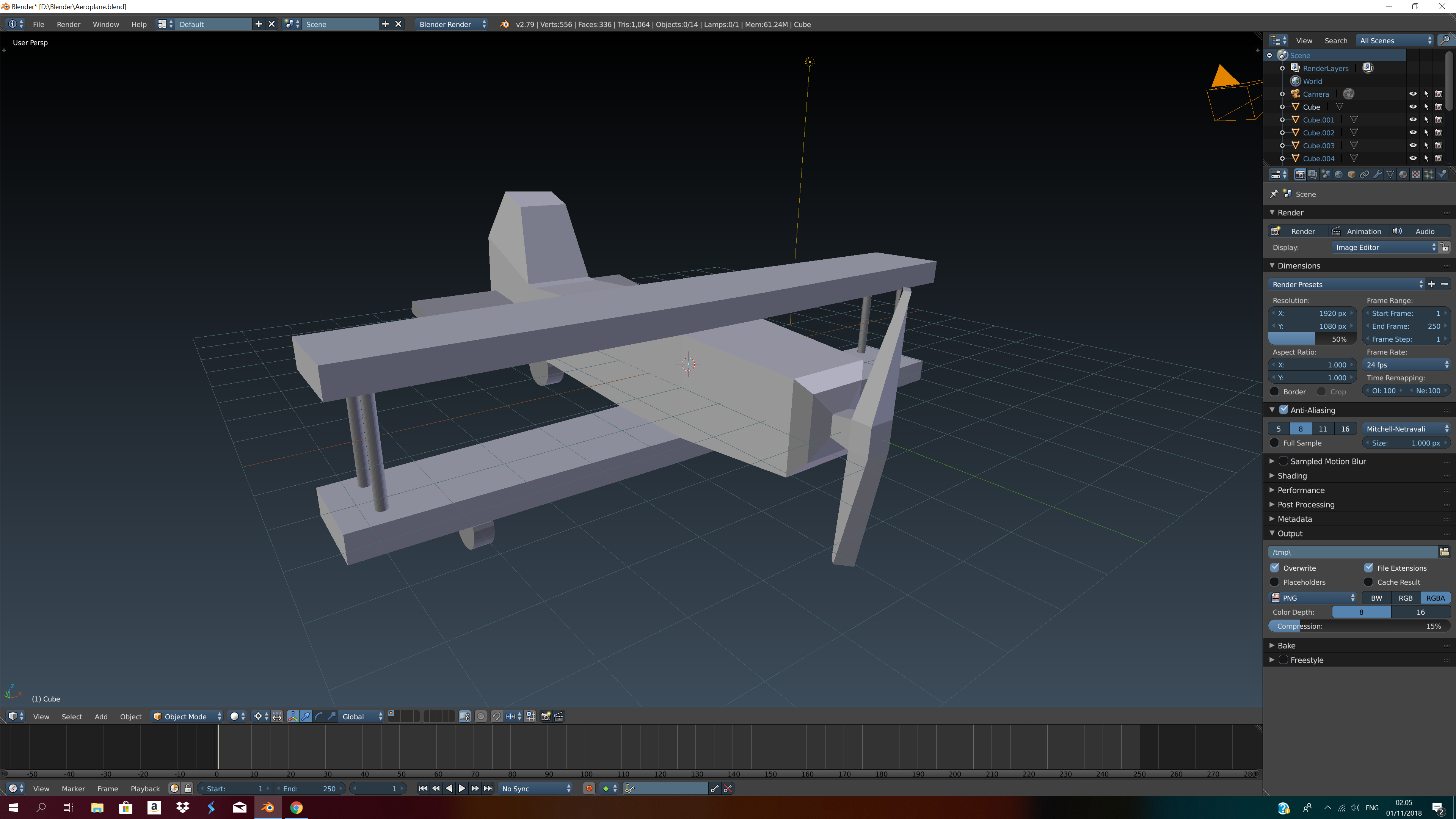Select the rotate manipulator arc icon

(319, 716)
